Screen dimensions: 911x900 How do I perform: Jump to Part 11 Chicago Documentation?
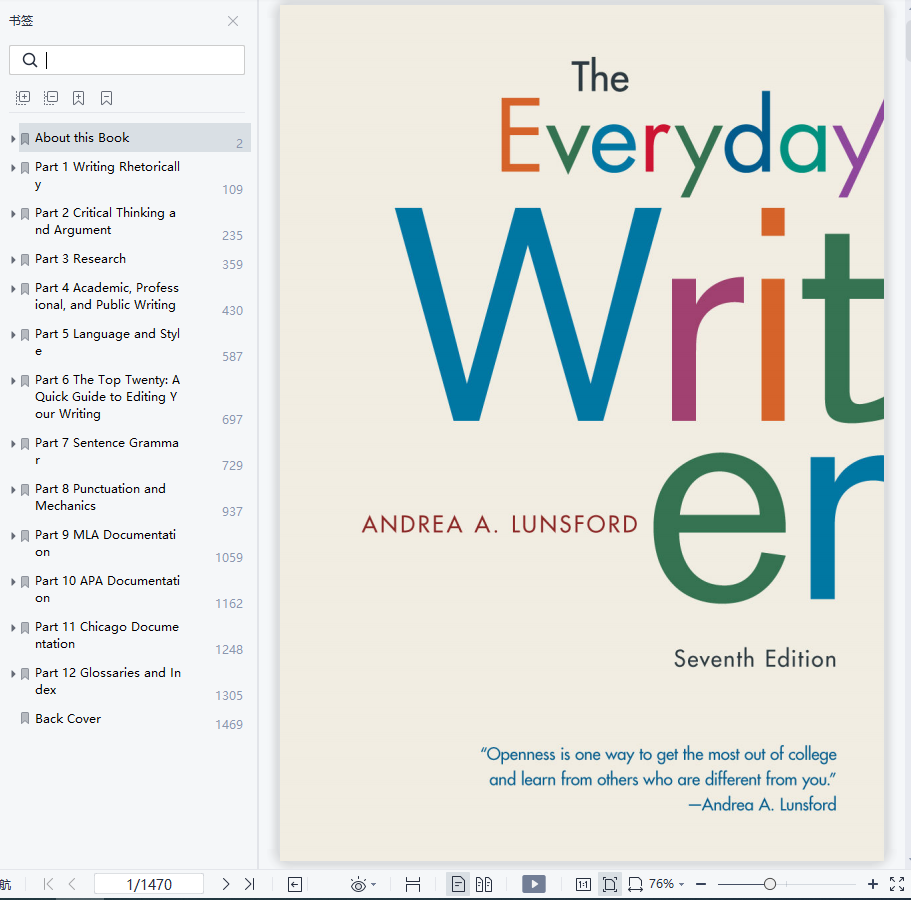(107, 634)
